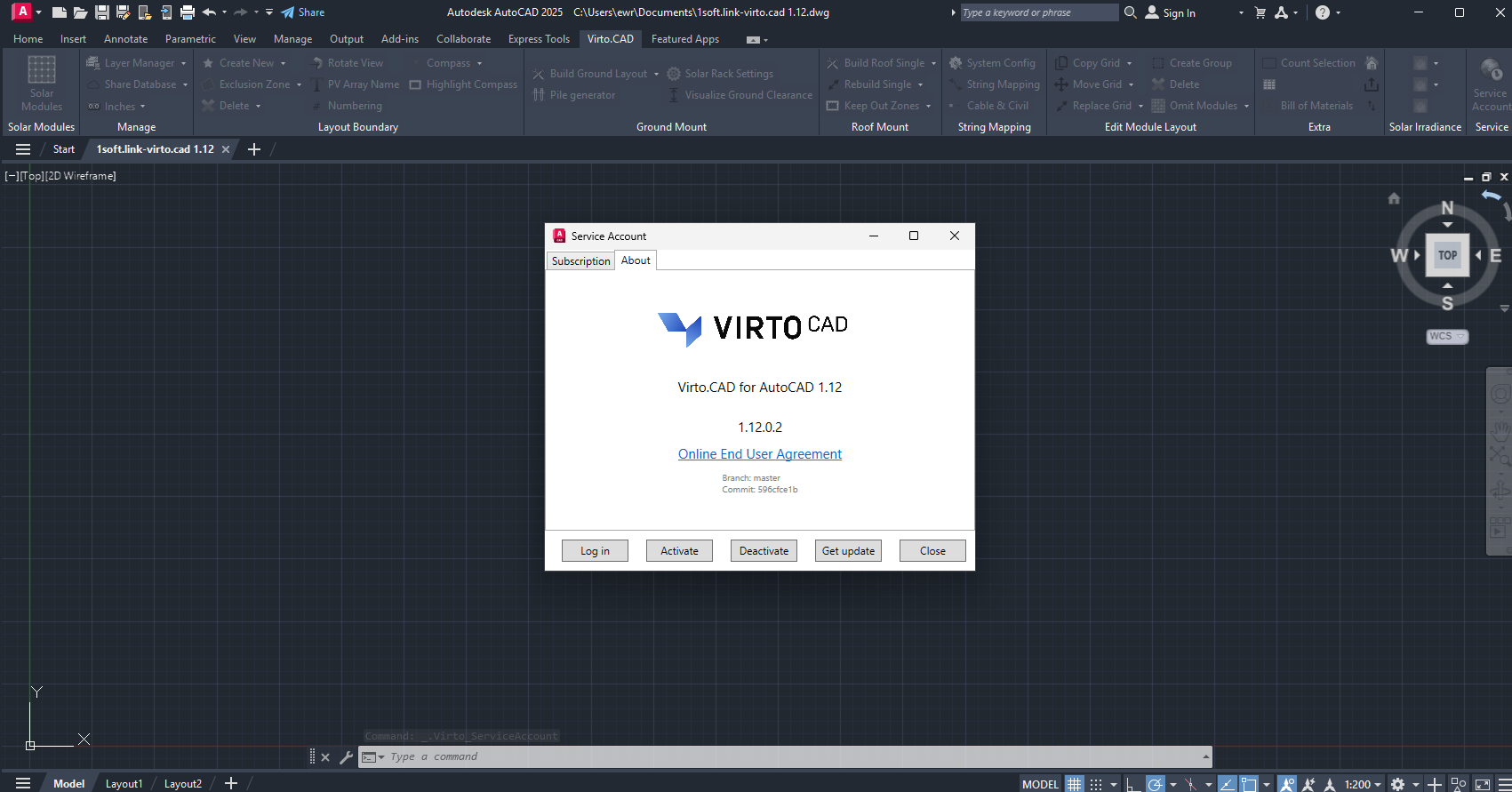Click the keyword search box

click(1039, 12)
